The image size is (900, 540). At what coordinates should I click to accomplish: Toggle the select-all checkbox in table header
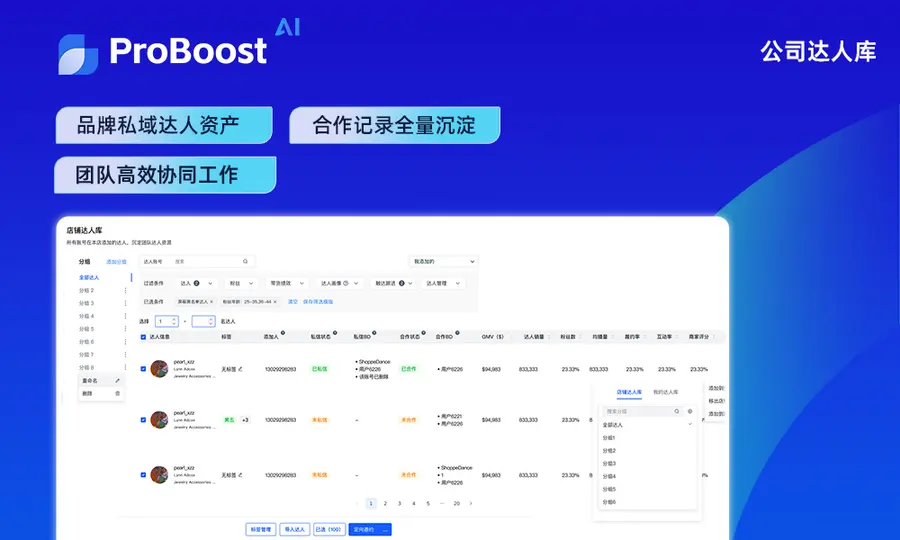tap(143, 337)
